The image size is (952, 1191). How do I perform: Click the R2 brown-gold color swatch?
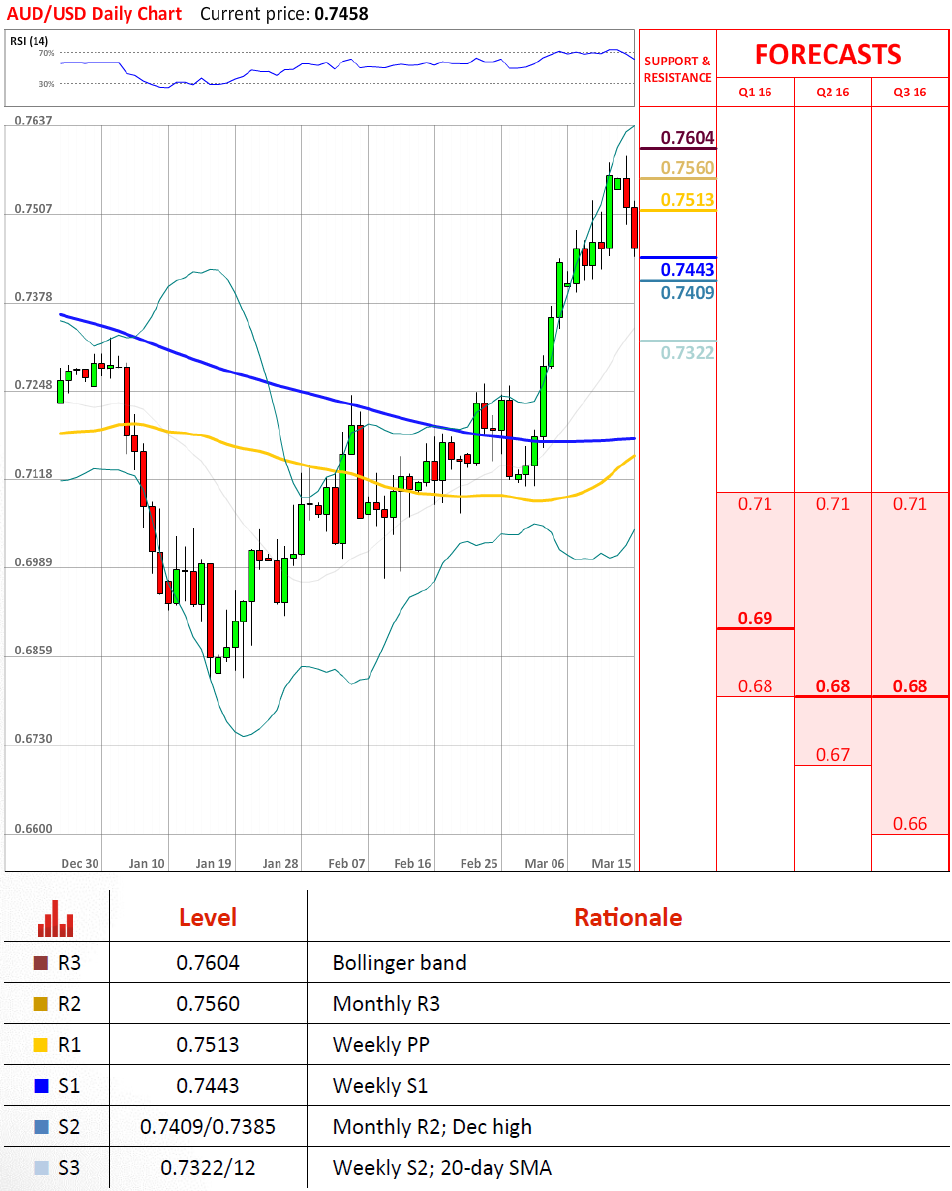[x=41, y=1004]
